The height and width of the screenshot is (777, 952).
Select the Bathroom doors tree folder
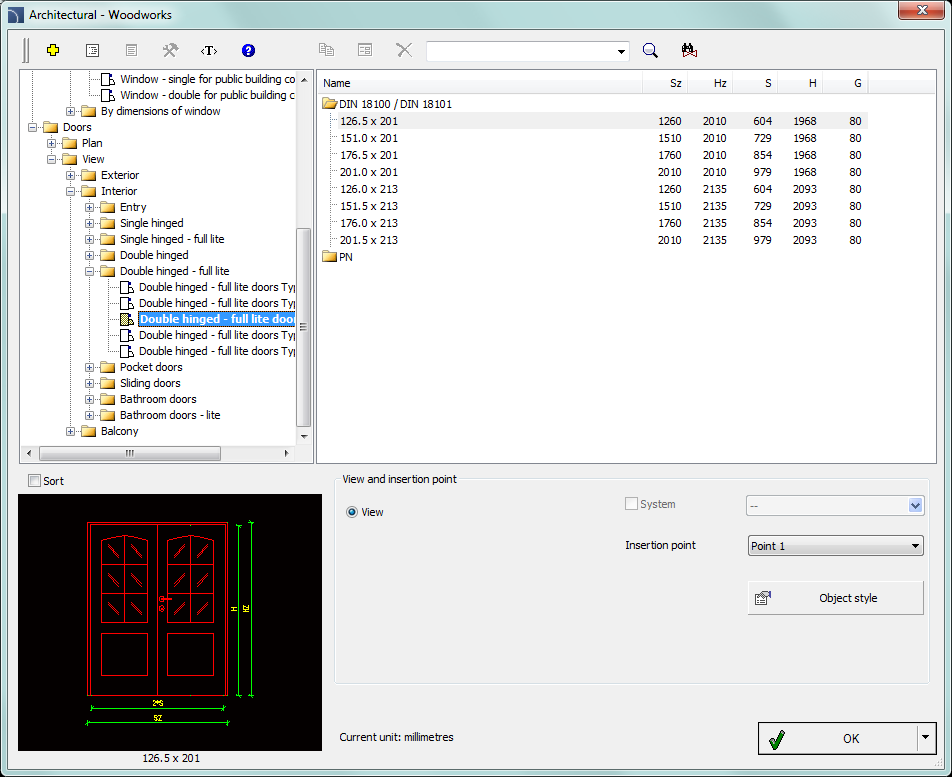click(x=158, y=399)
